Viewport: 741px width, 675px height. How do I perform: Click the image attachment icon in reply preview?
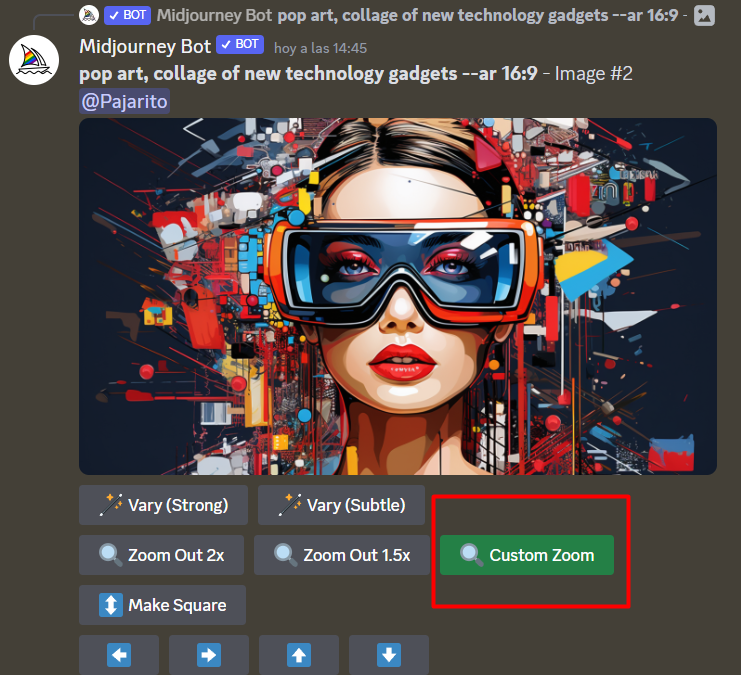704,15
